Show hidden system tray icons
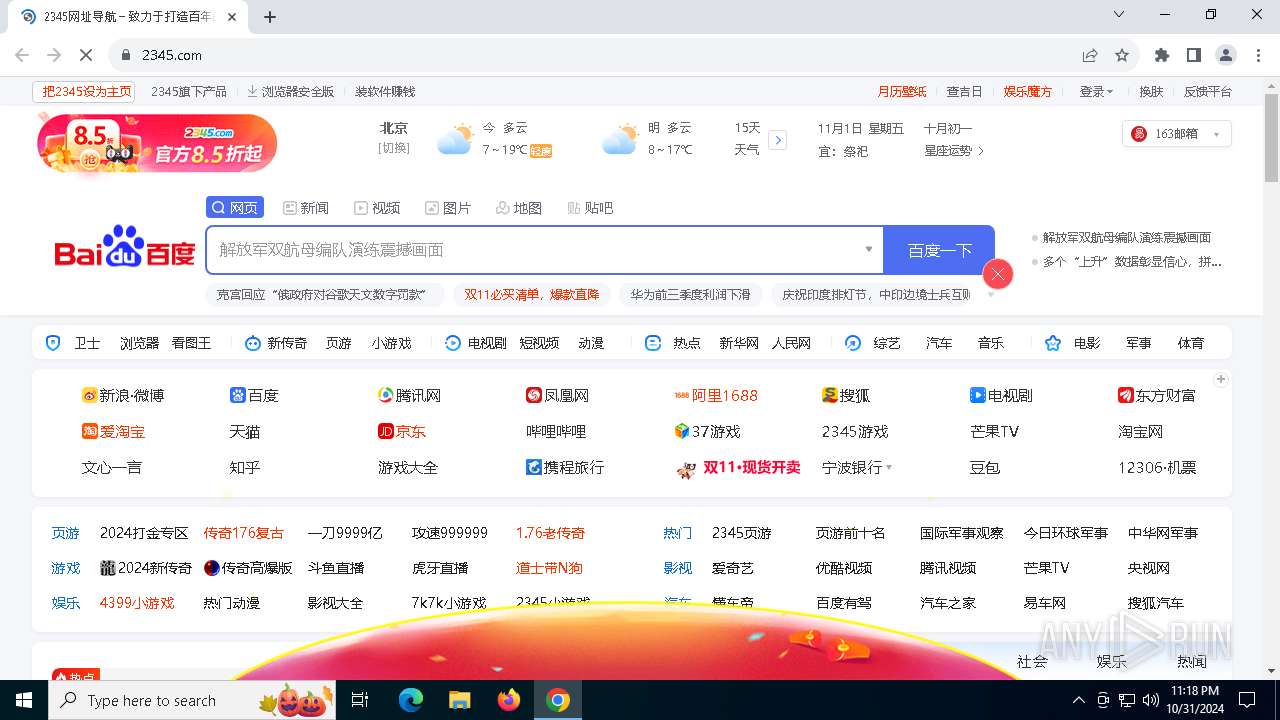This screenshot has height=720, width=1280. 1078,700
